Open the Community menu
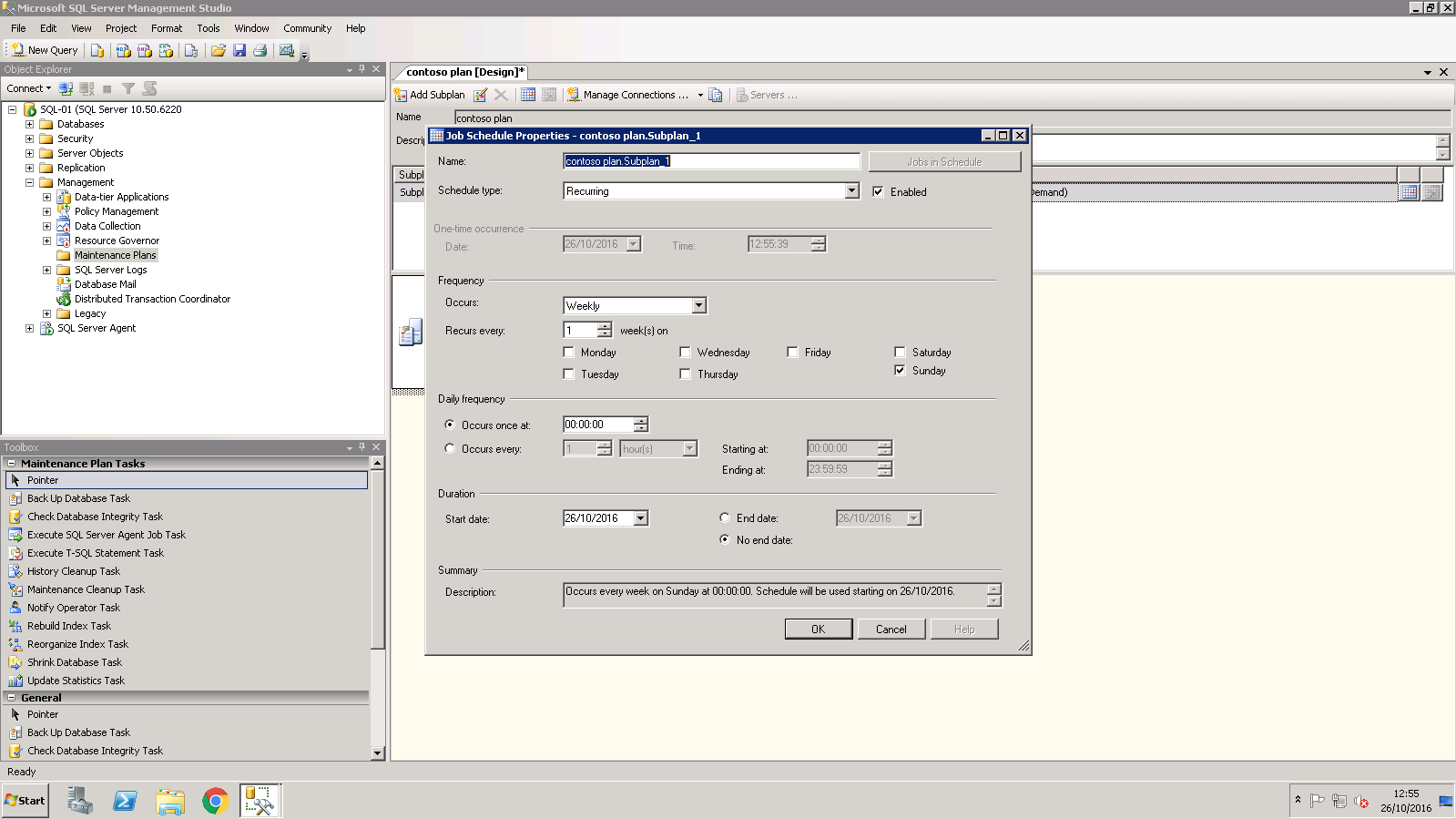 [x=307, y=28]
